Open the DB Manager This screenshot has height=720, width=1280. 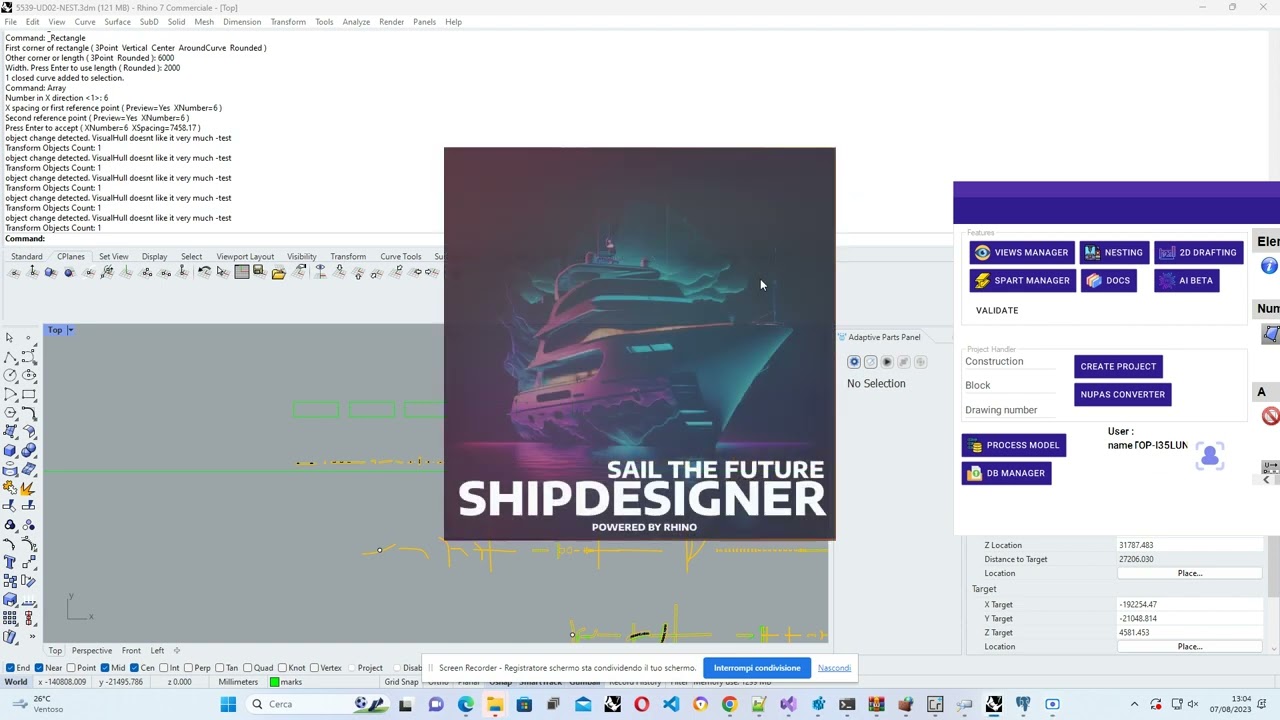point(1006,473)
